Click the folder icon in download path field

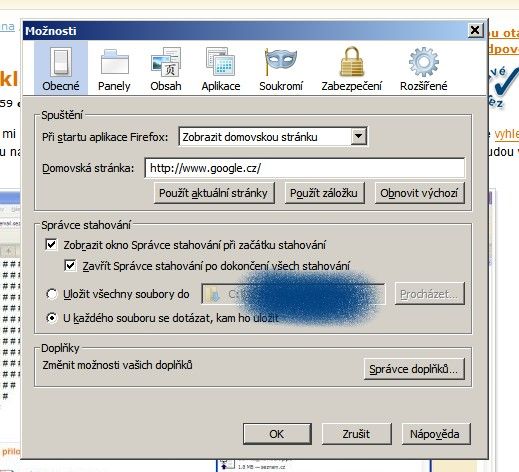point(212,294)
